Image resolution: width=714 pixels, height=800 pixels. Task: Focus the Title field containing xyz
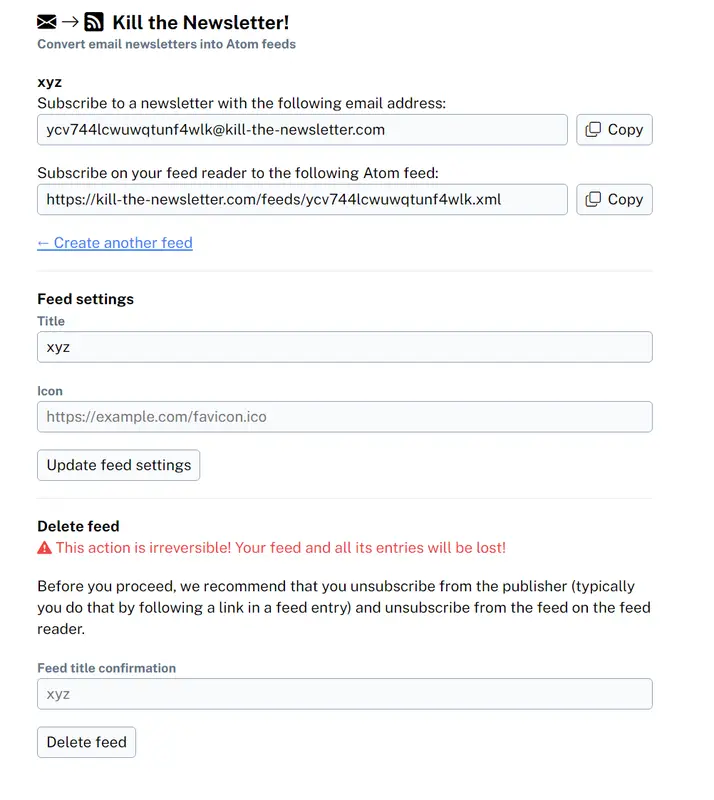[344, 347]
